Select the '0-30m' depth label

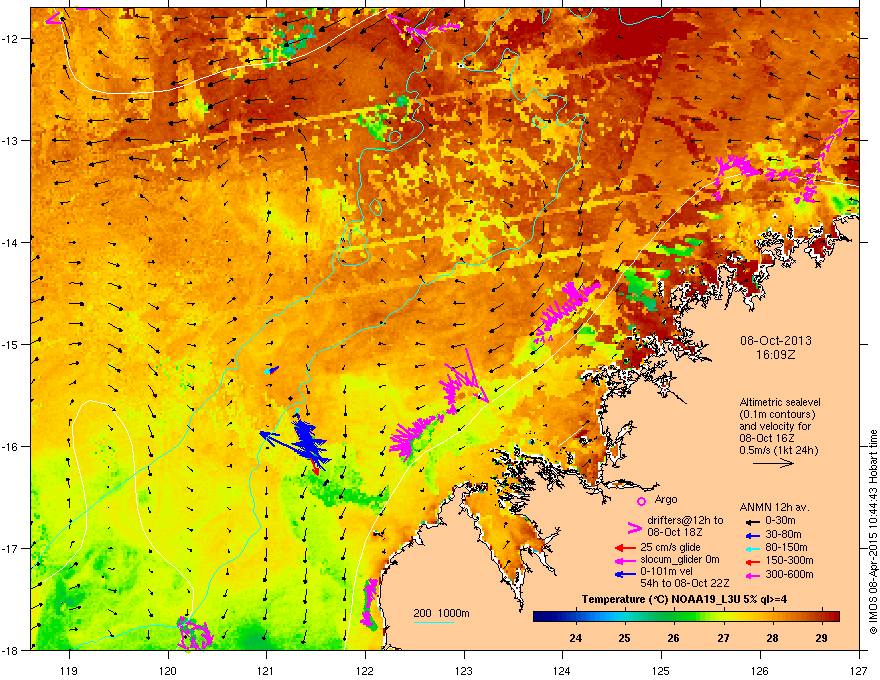point(780,521)
